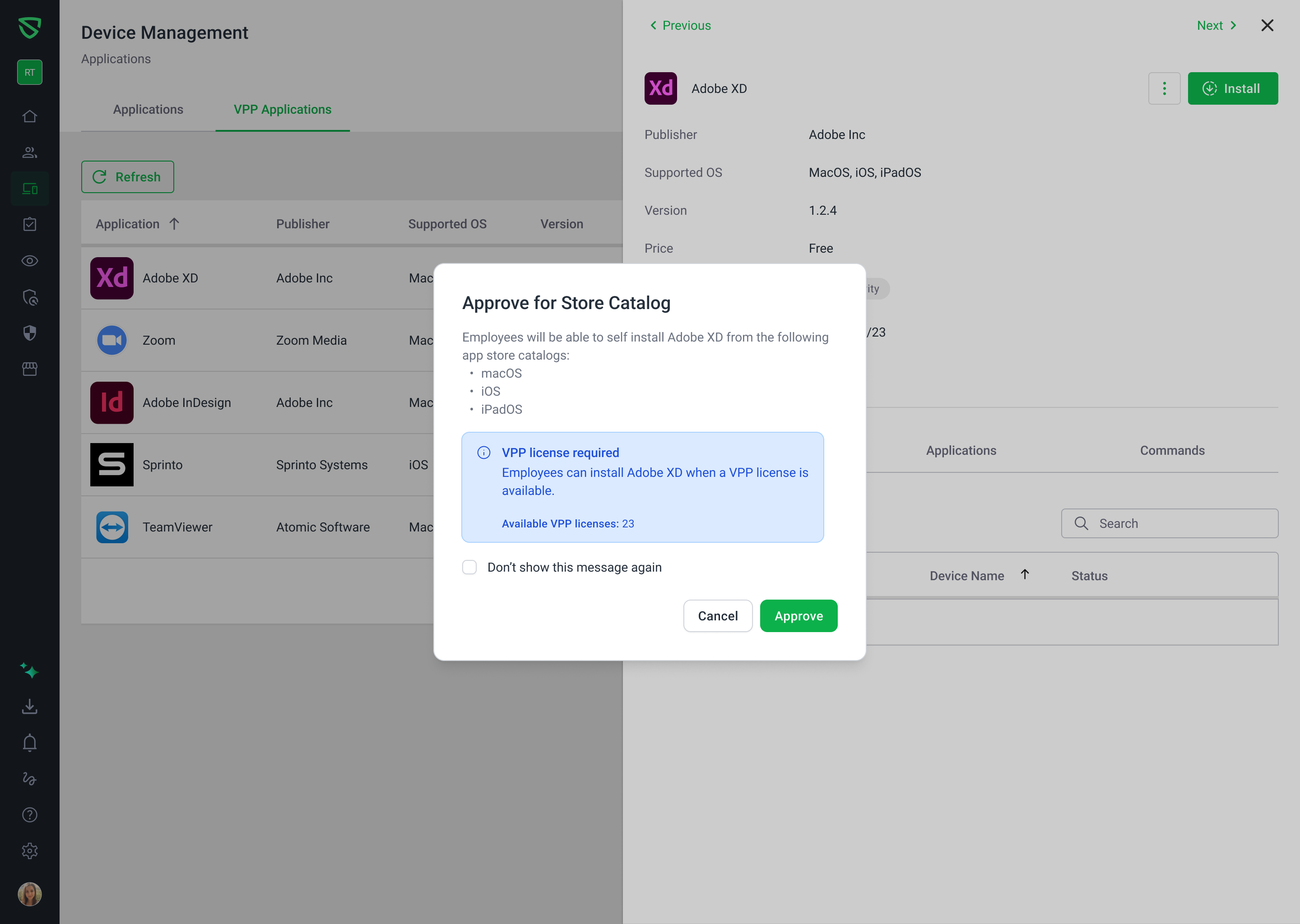Open settings gear icon in sidebar
1300x924 pixels.
pos(30,850)
